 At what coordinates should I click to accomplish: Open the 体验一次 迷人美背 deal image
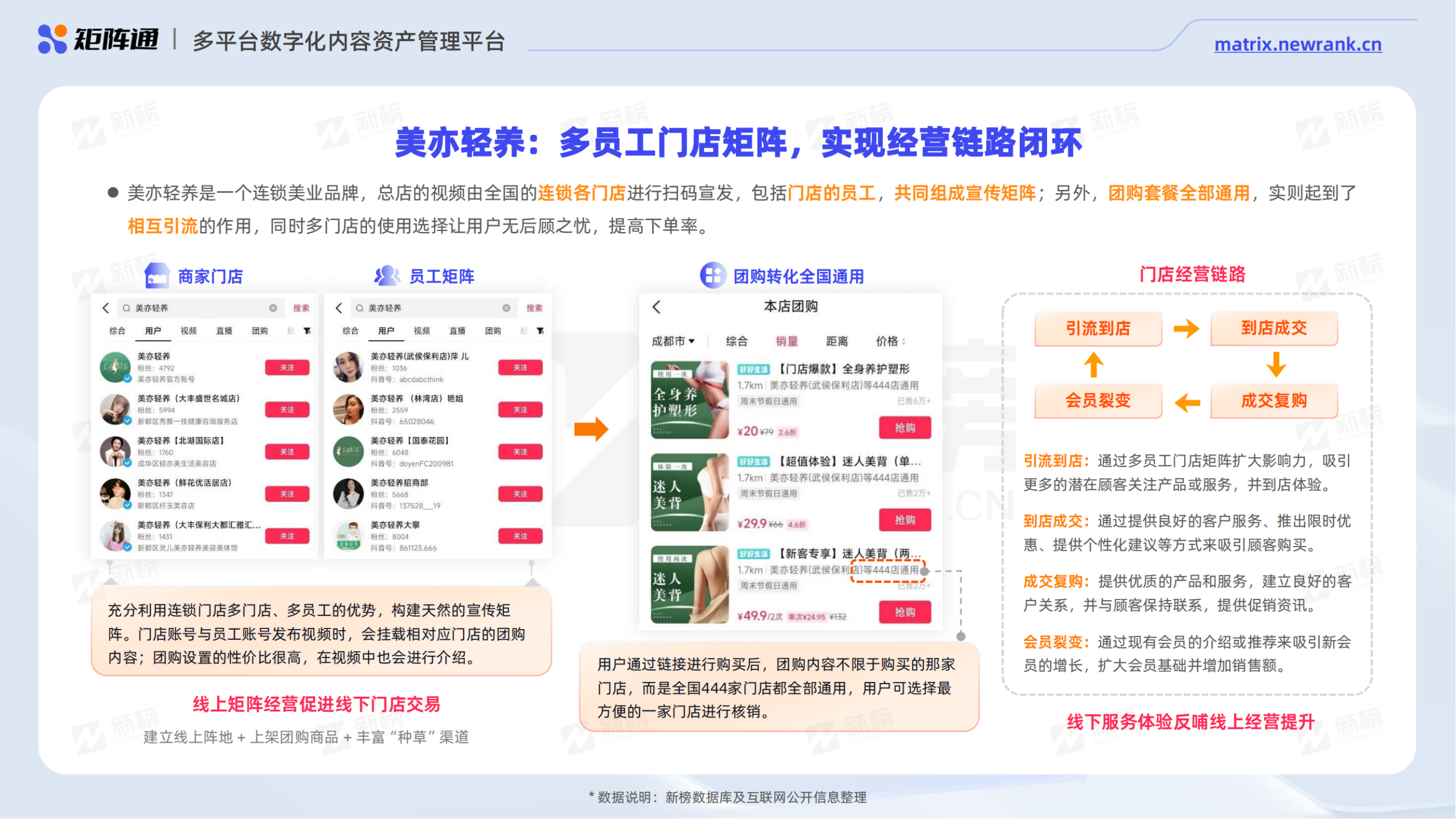pyautogui.click(x=690, y=492)
